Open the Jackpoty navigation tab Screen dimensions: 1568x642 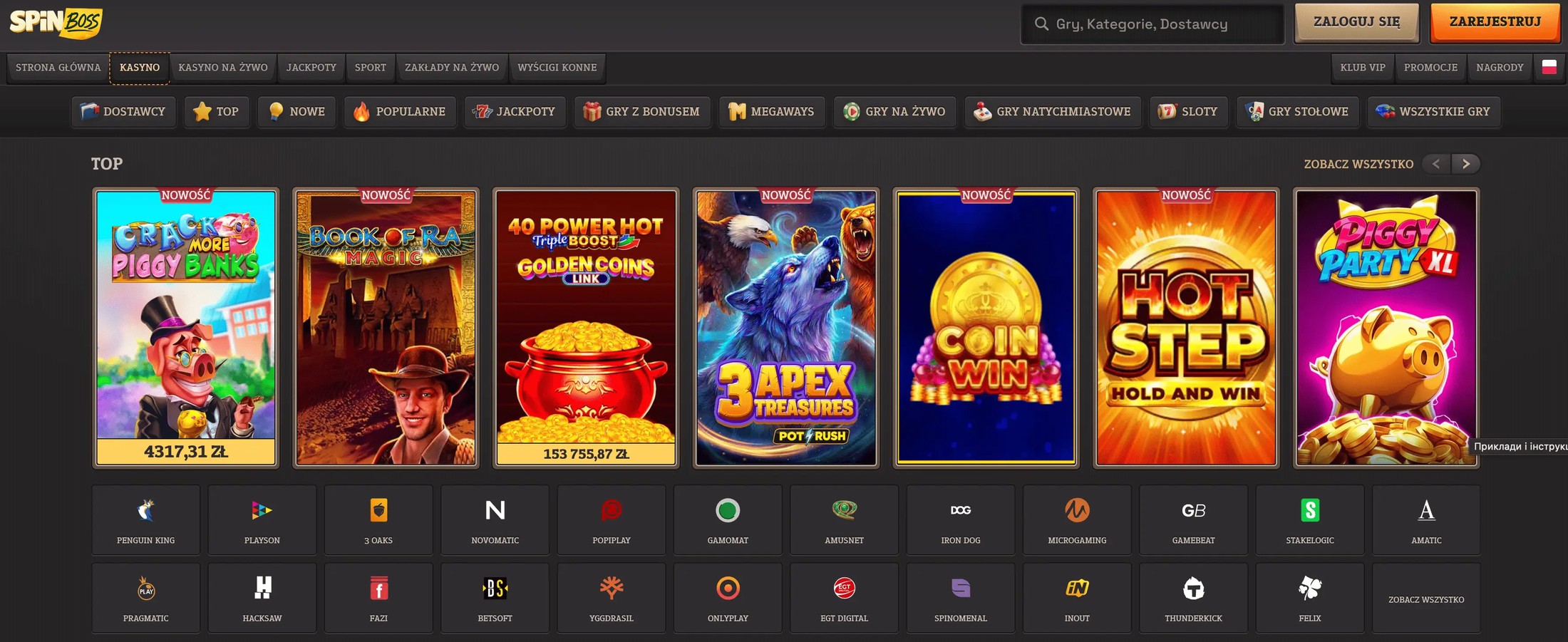tap(311, 68)
